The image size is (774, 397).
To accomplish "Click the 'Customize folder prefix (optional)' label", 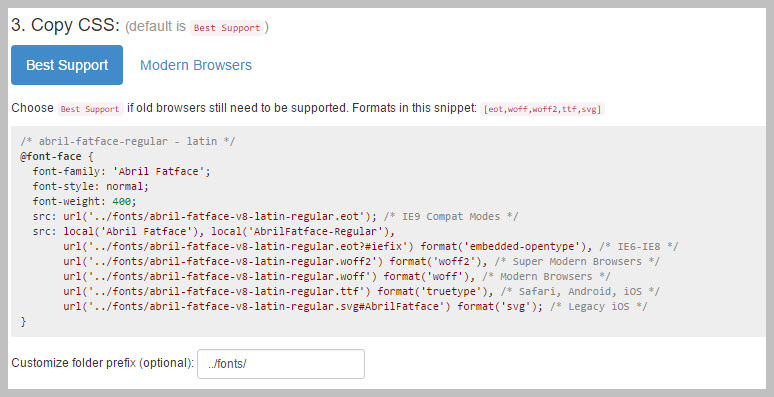I will [103, 363].
